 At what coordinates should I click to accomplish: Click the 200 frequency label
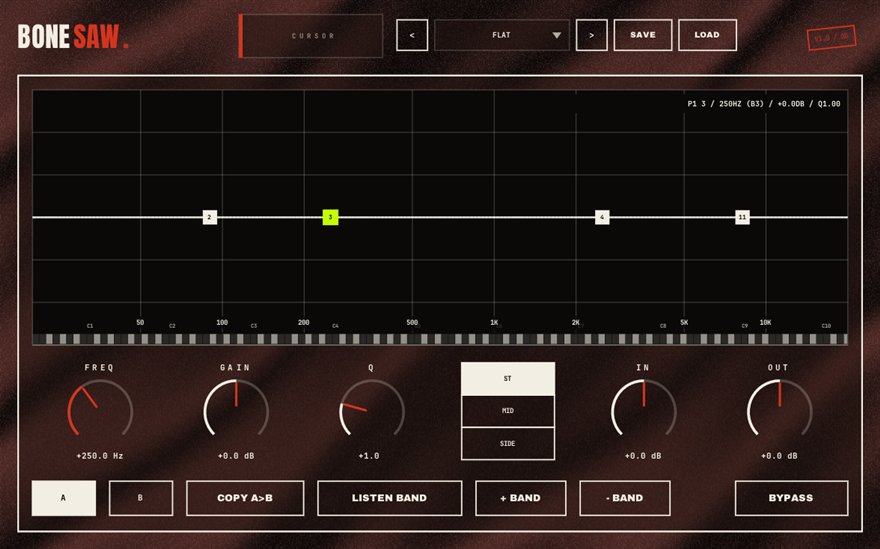(304, 323)
